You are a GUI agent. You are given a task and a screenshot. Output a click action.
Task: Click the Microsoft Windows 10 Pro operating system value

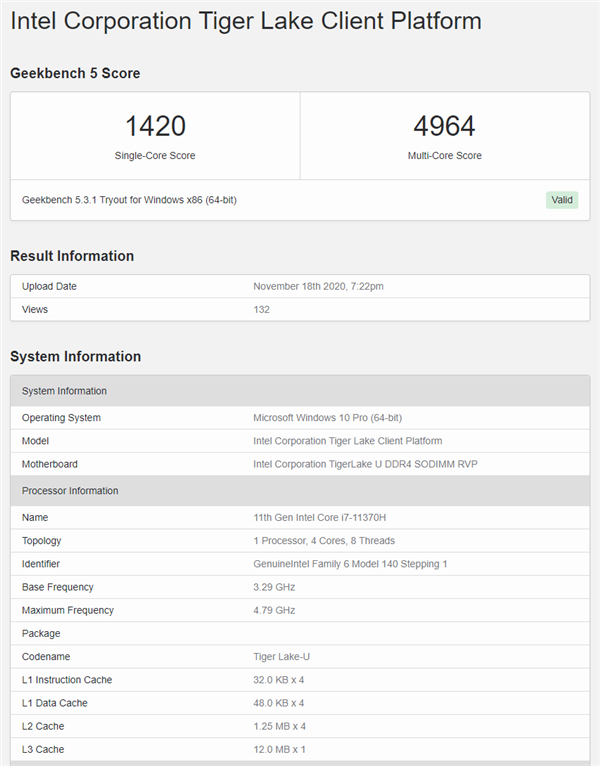click(x=327, y=418)
